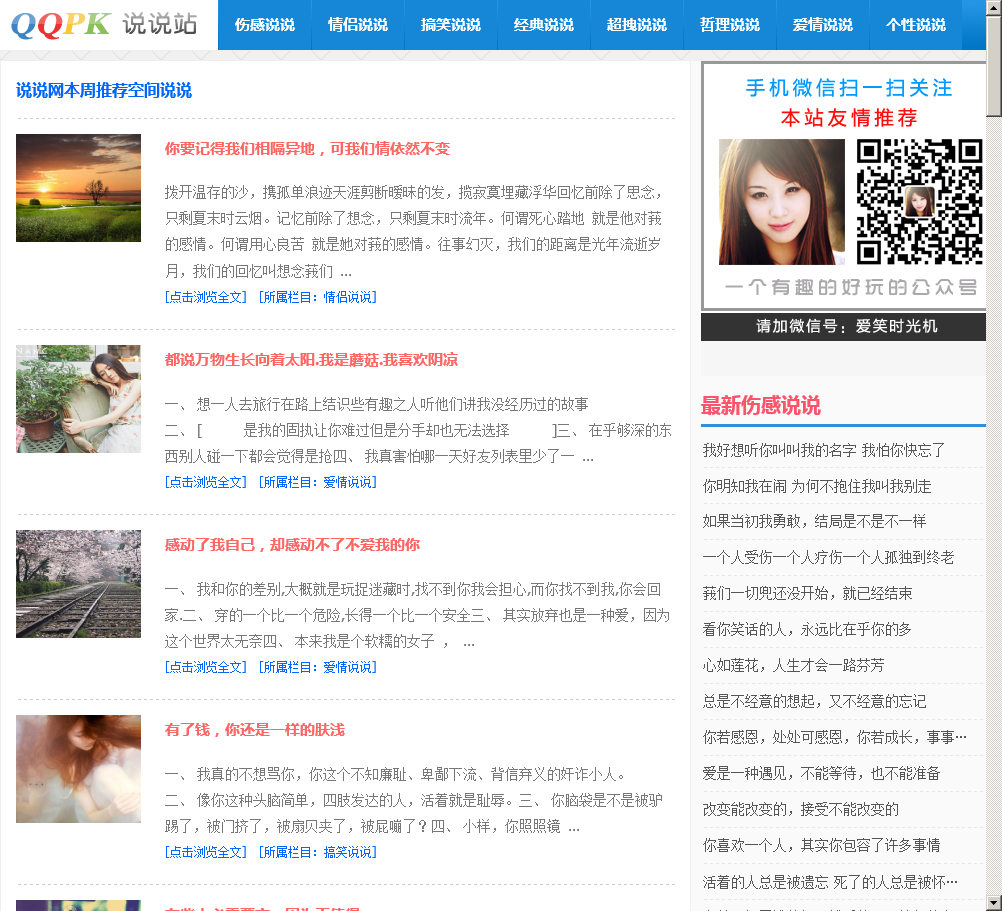1002x911 pixels.
Task: Open the 伤感说说 navigation tab
Action: coord(265,25)
